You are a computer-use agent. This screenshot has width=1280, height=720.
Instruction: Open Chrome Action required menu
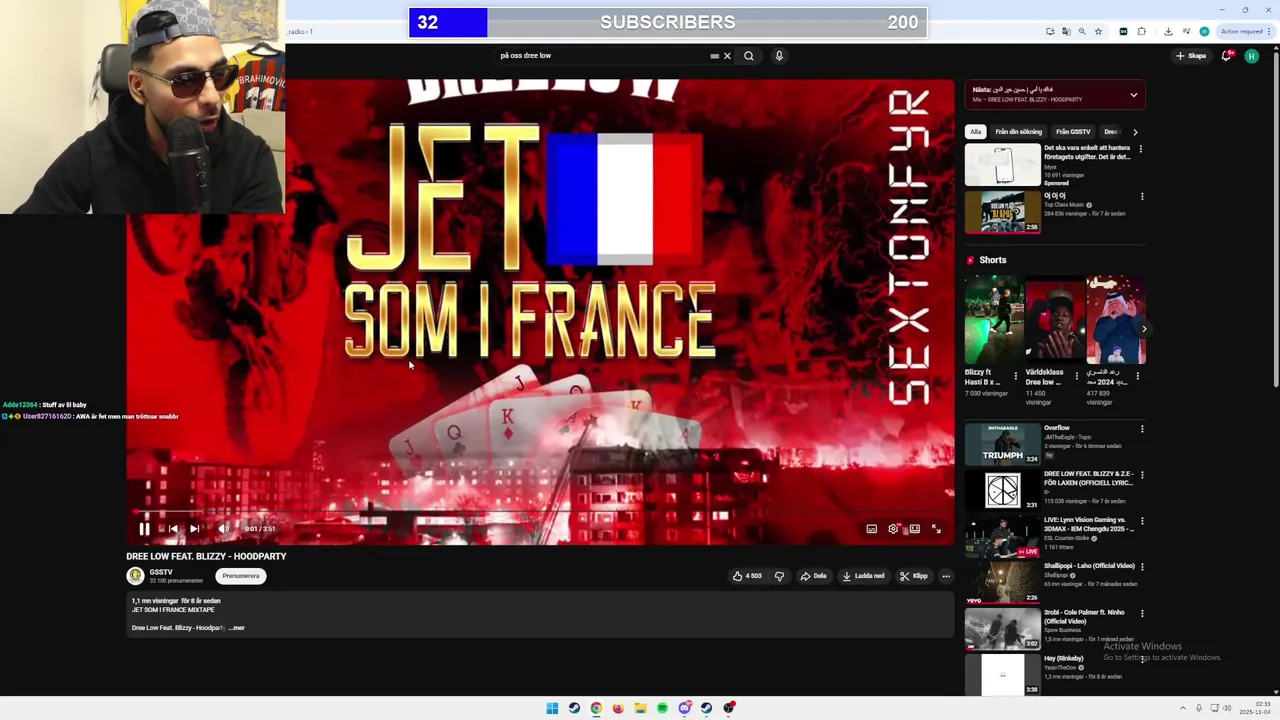pos(1246,31)
